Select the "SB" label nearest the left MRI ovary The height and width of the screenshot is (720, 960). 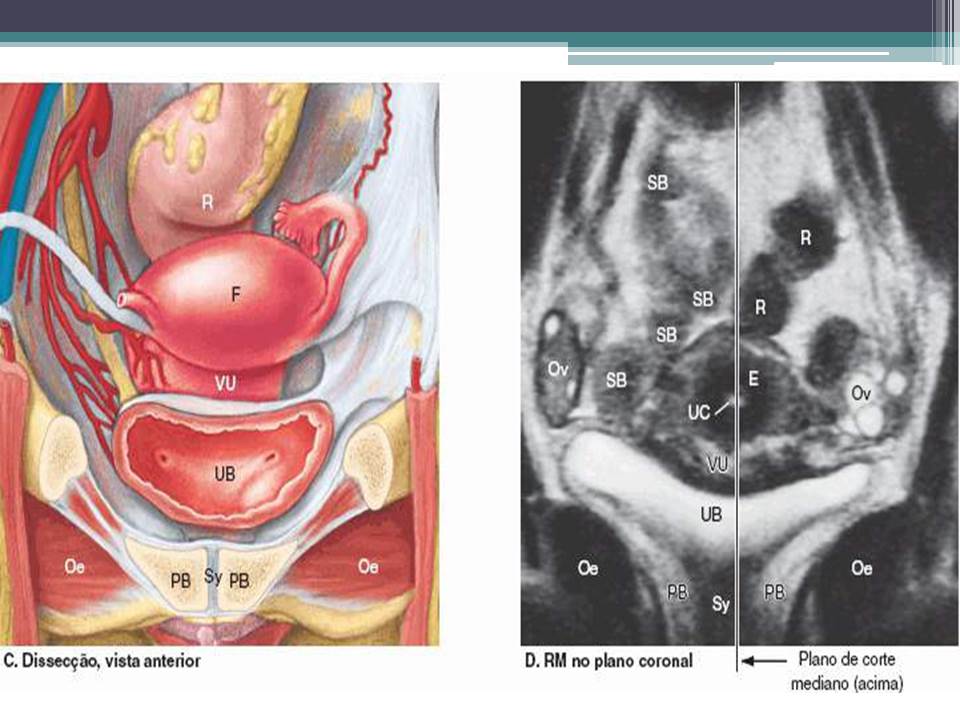tap(617, 381)
